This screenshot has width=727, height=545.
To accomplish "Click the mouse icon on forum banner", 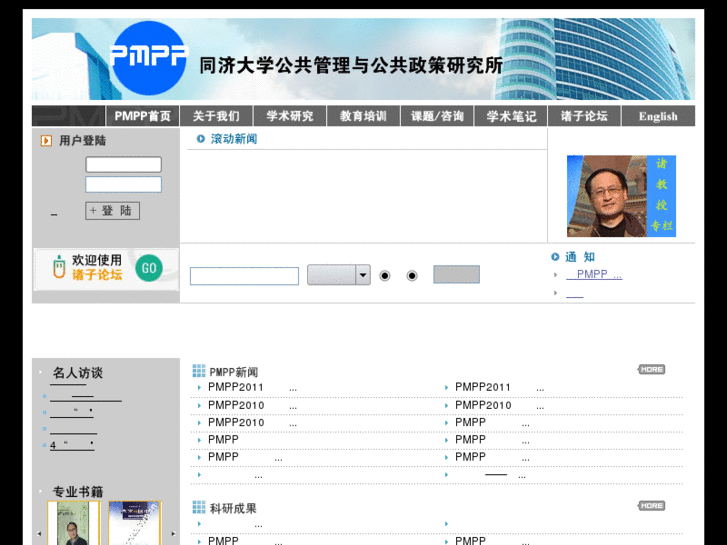I will pyautogui.click(x=59, y=267).
